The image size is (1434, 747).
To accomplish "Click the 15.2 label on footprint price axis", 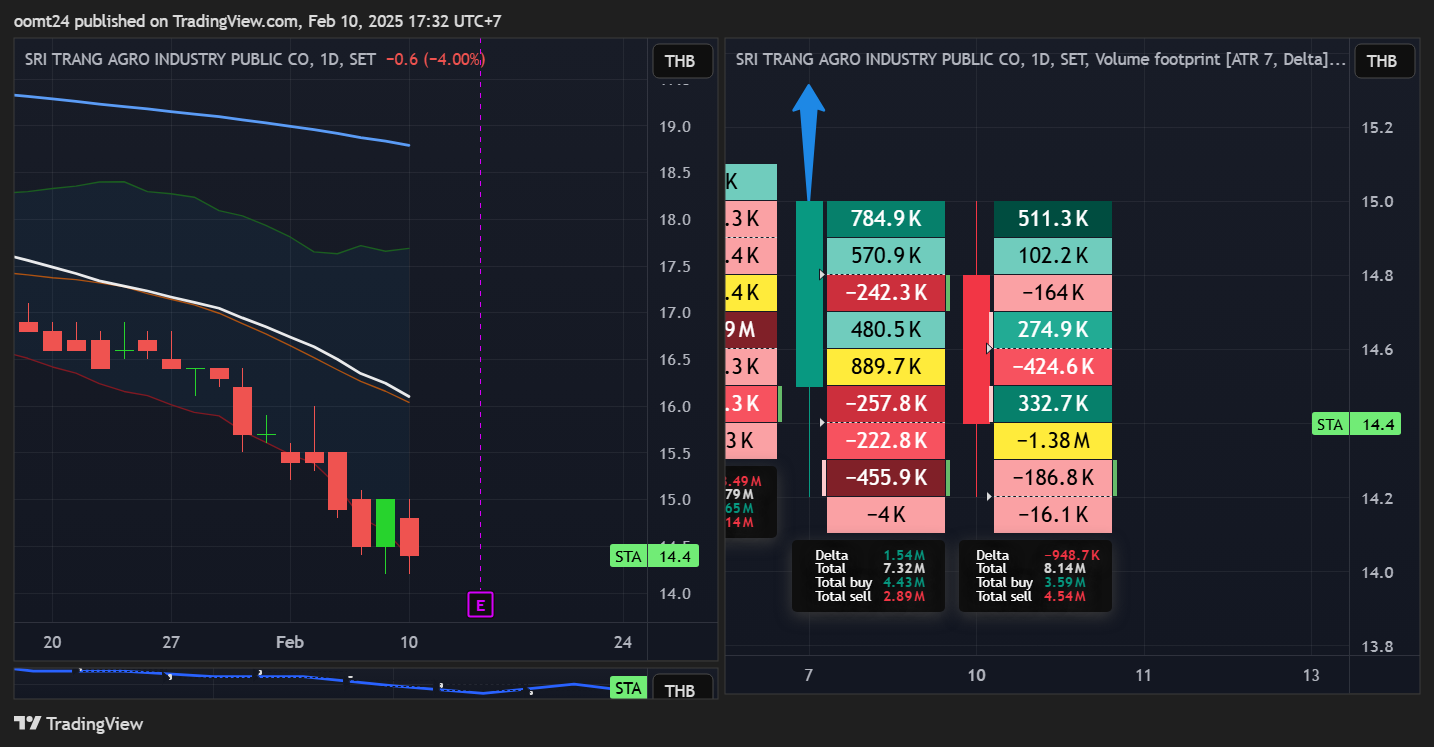I will click(x=1377, y=127).
